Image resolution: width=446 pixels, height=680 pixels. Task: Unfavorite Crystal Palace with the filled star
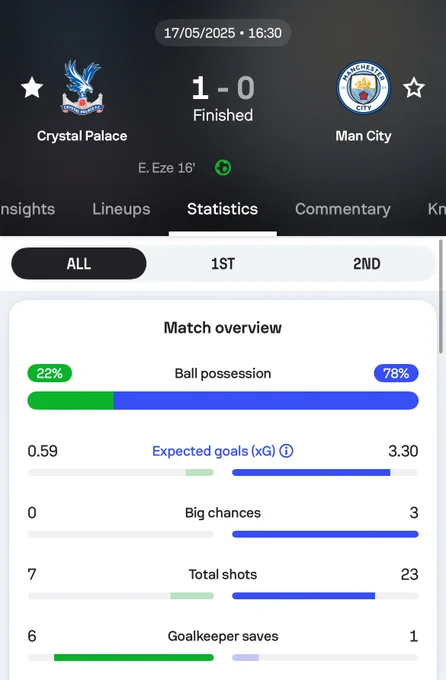coord(32,88)
